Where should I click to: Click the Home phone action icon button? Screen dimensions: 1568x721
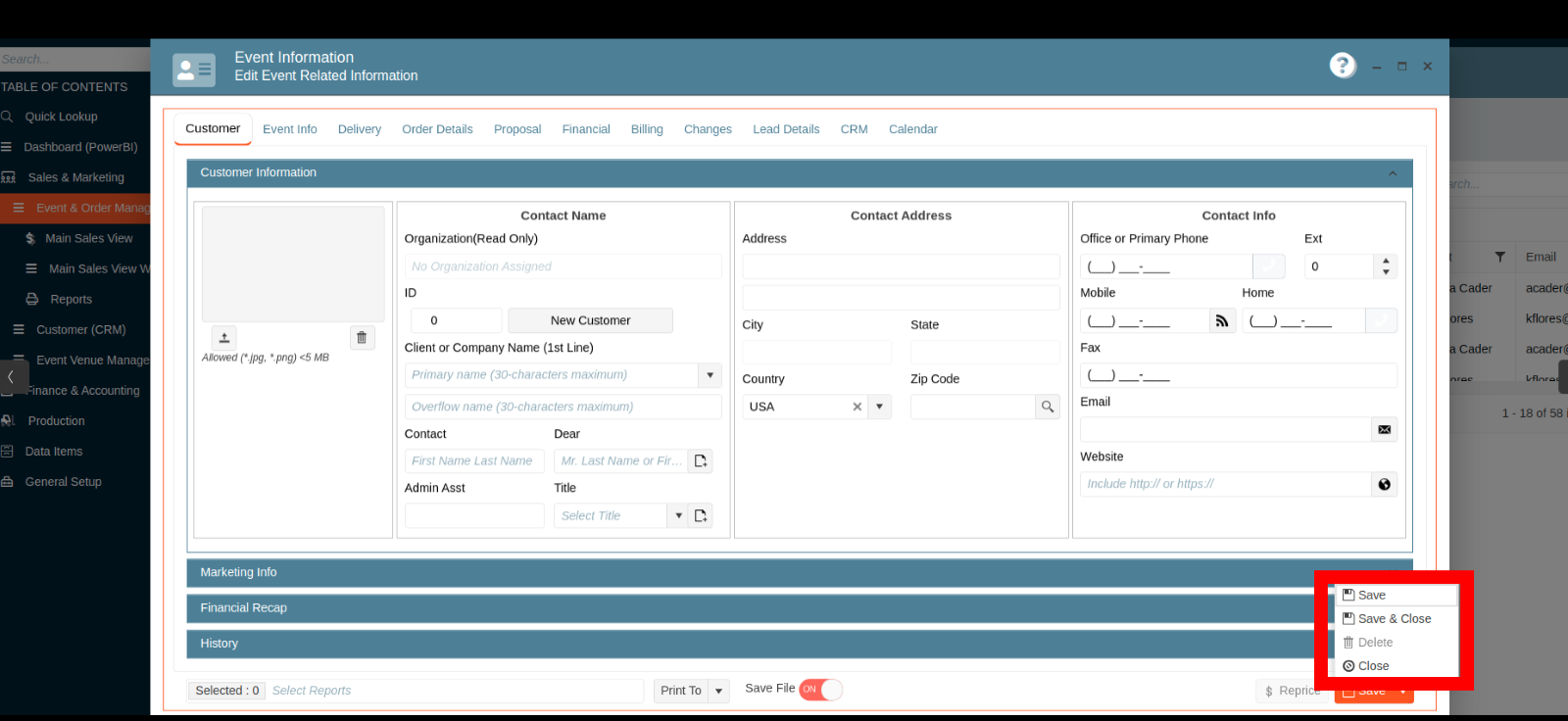pos(1381,320)
